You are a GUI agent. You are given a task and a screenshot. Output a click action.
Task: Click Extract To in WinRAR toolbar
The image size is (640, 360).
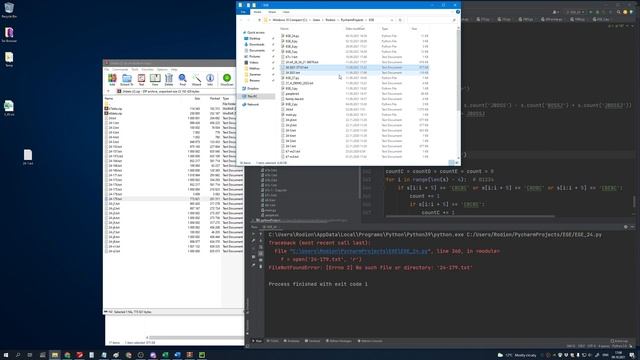pyautogui.click(x=127, y=79)
